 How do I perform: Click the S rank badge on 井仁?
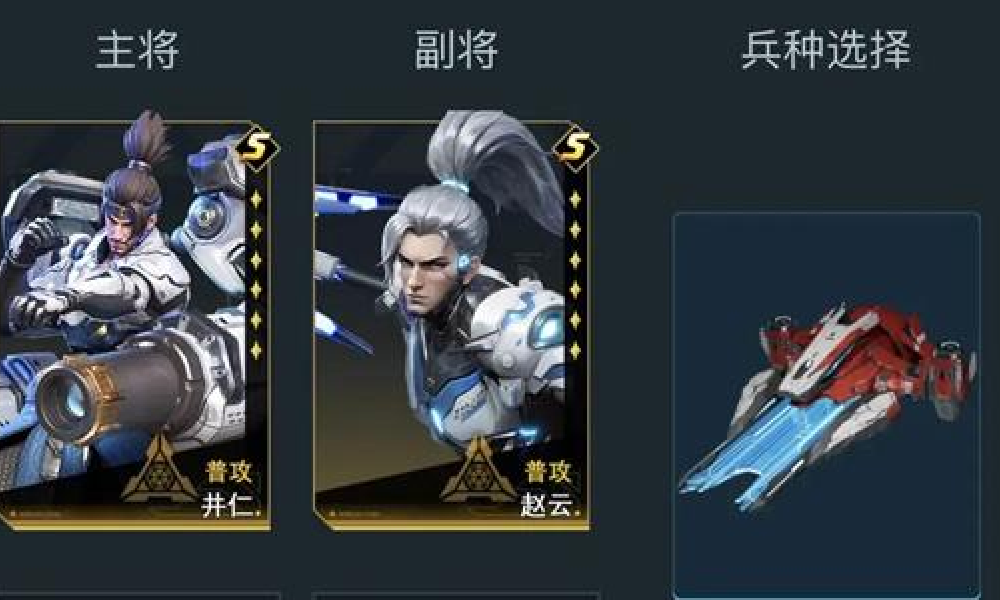256,149
